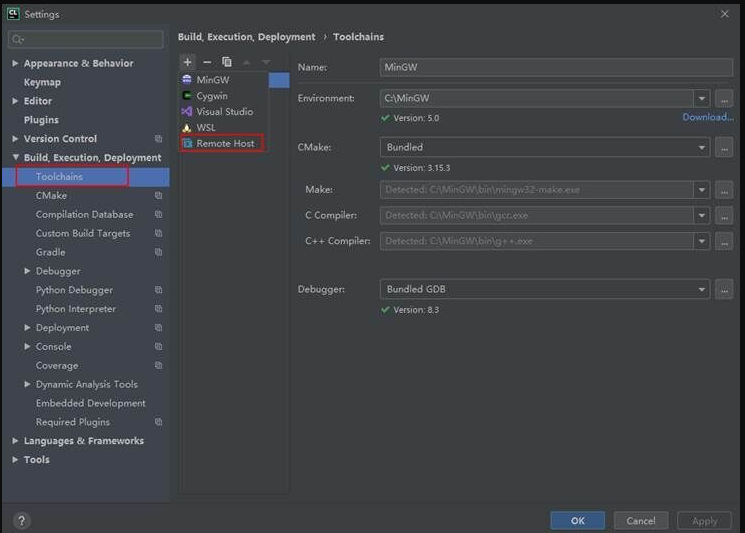Open the CMake settings page

[x=51, y=195]
